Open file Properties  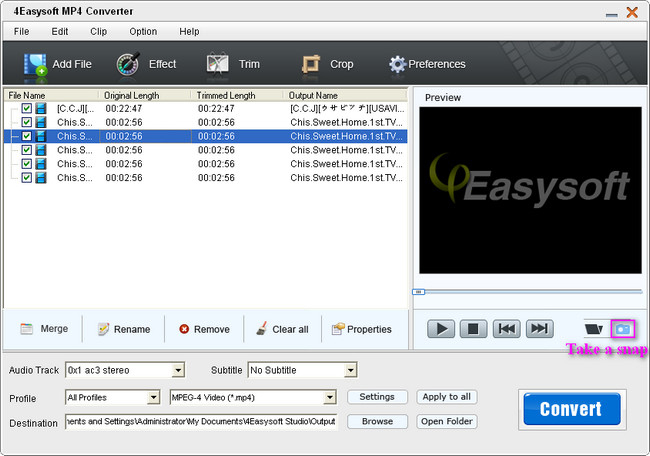(x=361, y=329)
